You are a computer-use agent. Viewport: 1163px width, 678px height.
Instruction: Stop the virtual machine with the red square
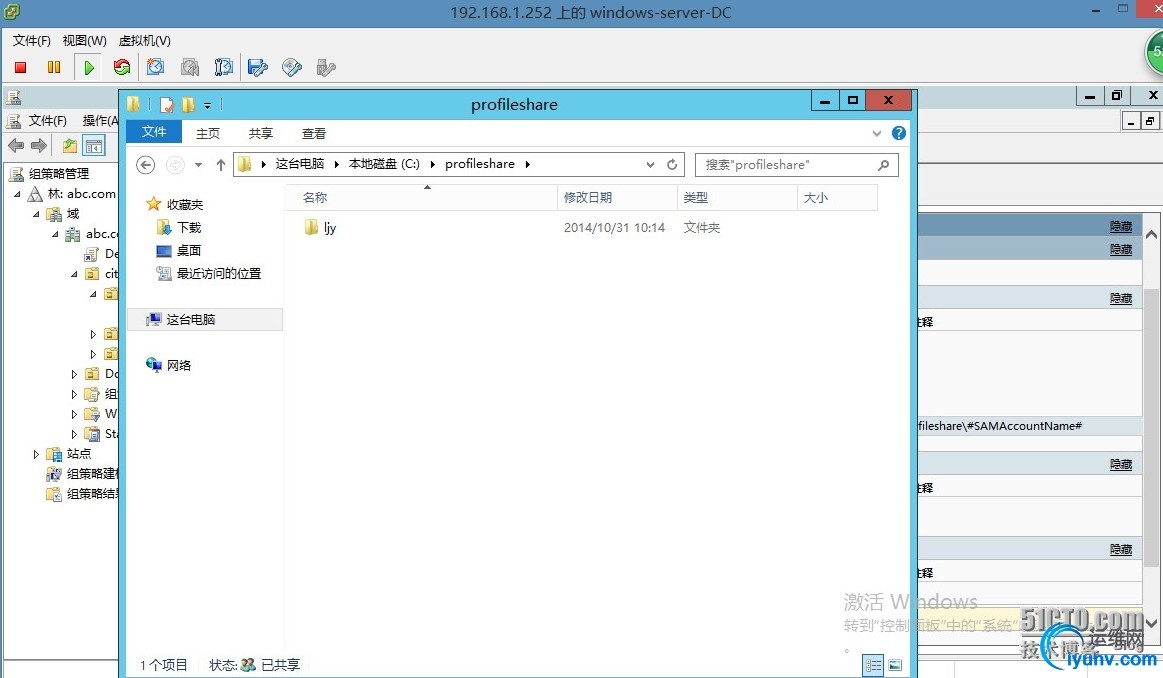pos(21,68)
